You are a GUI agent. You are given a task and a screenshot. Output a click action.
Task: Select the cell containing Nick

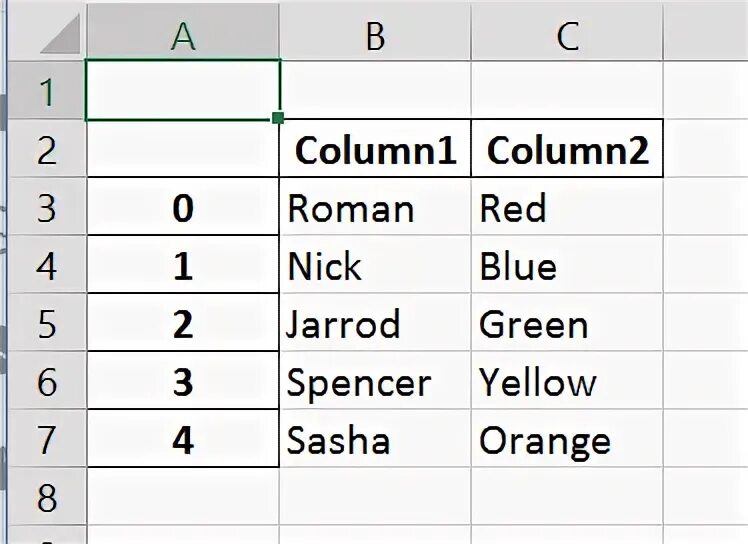click(375, 266)
